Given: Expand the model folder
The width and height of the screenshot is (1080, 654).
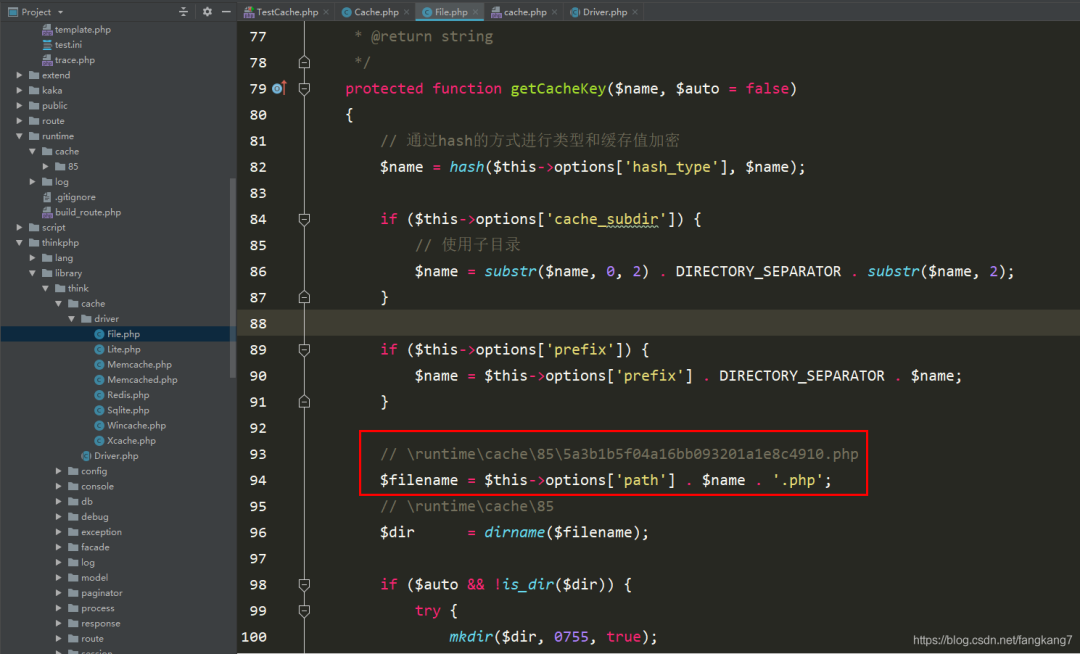Looking at the screenshot, I should click(x=59, y=578).
